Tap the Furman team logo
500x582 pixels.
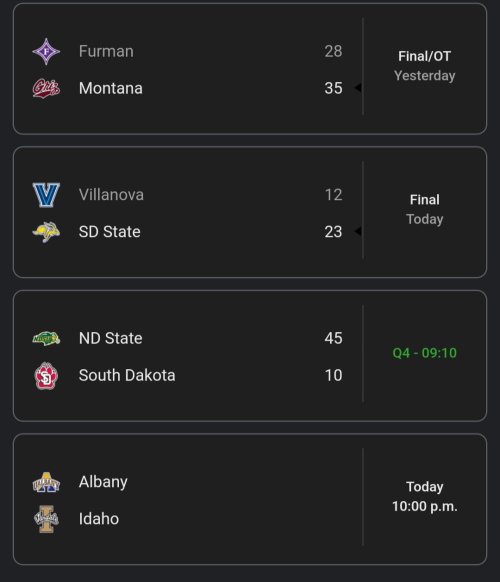(46, 52)
